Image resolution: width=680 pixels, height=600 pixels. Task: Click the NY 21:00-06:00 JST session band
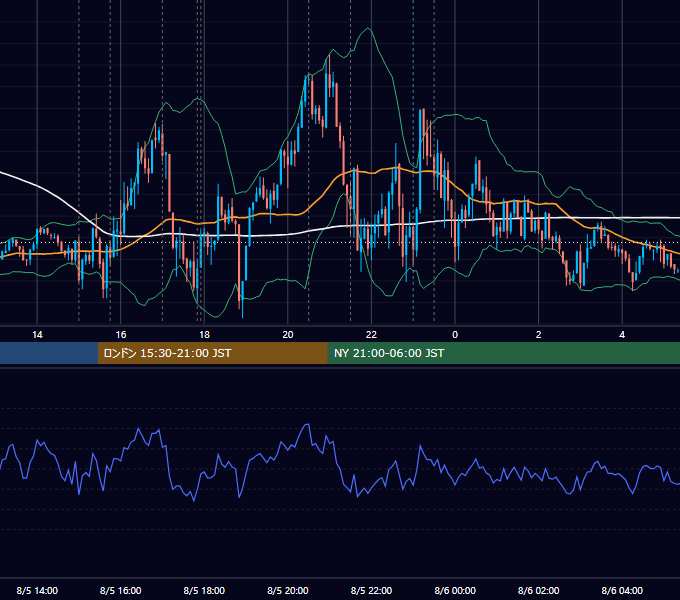[x=503, y=353]
